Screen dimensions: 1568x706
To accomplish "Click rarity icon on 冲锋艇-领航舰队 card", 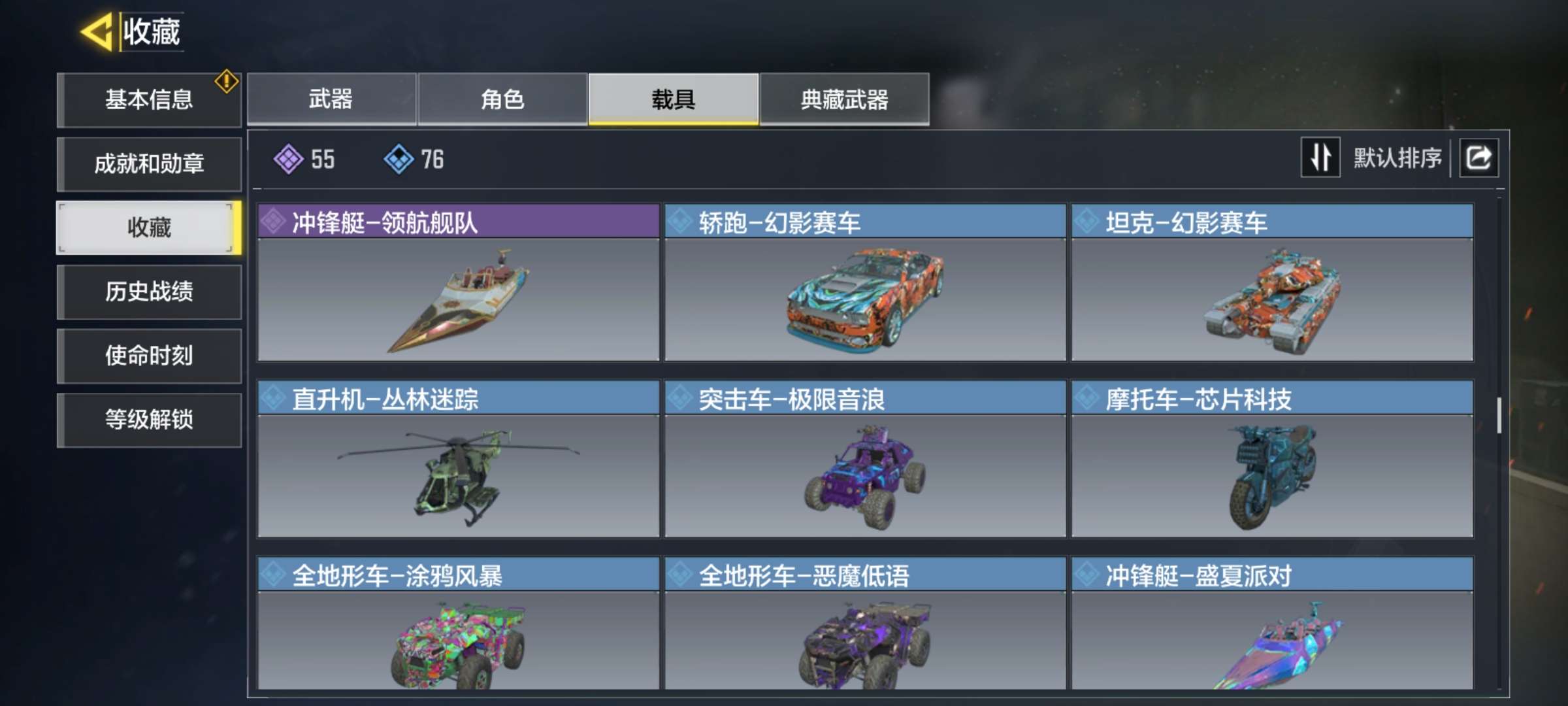I will [273, 222].
